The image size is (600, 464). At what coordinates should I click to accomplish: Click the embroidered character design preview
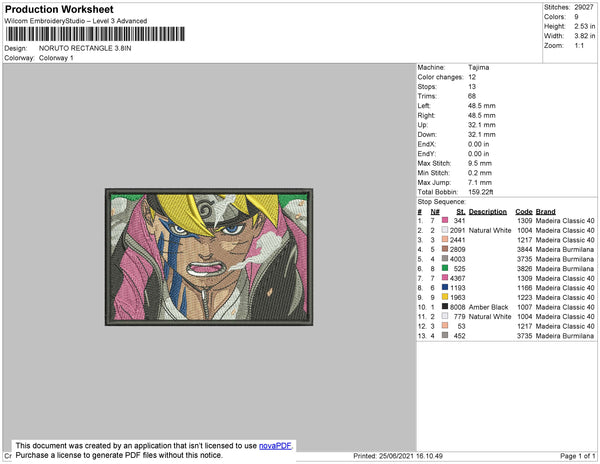tap(209, 257)
